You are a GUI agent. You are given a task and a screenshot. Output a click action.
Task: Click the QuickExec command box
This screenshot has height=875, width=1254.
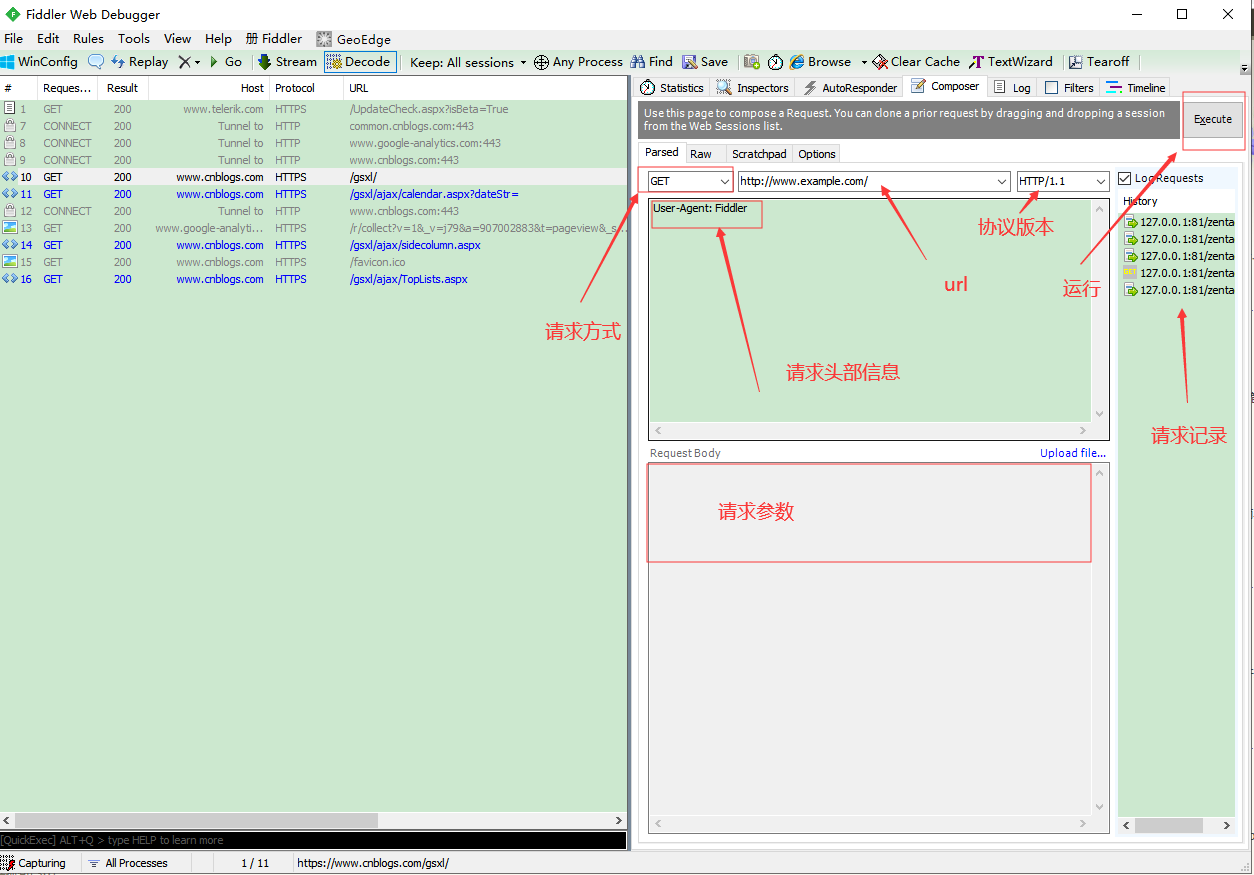[x=313, y=840]
